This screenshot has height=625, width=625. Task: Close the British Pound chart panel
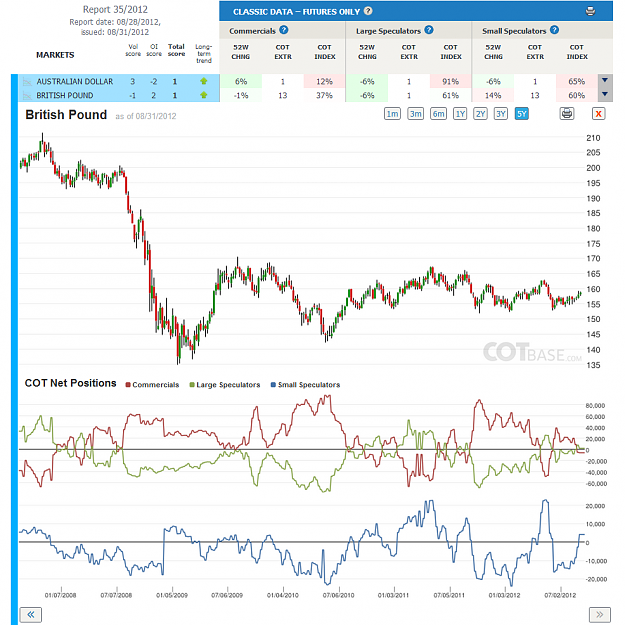click(598, 114)
